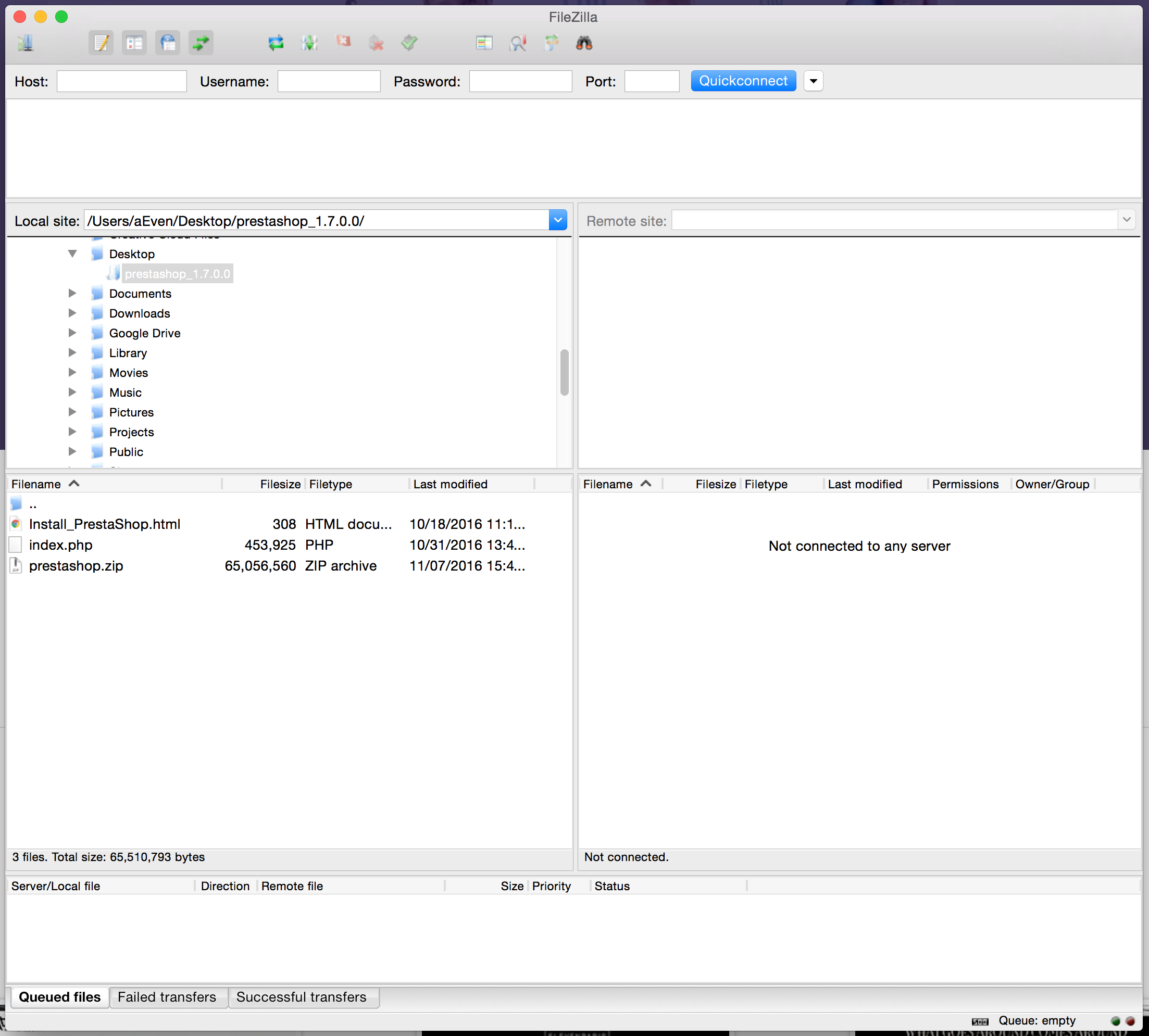This screenshot has width=1149, height=1036.
Task: Open the Site Manager icon
Action: (25, 43)
